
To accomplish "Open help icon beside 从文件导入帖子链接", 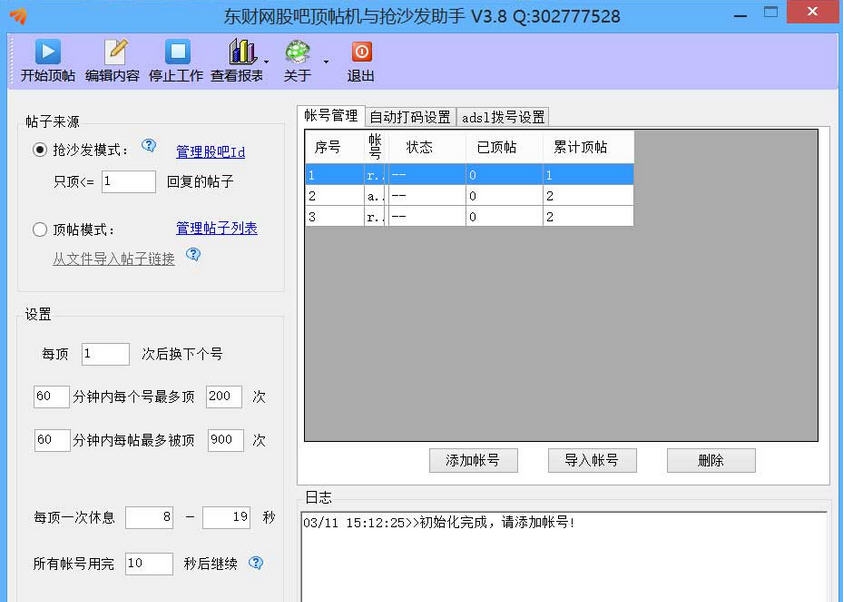I will coord(193,254).
